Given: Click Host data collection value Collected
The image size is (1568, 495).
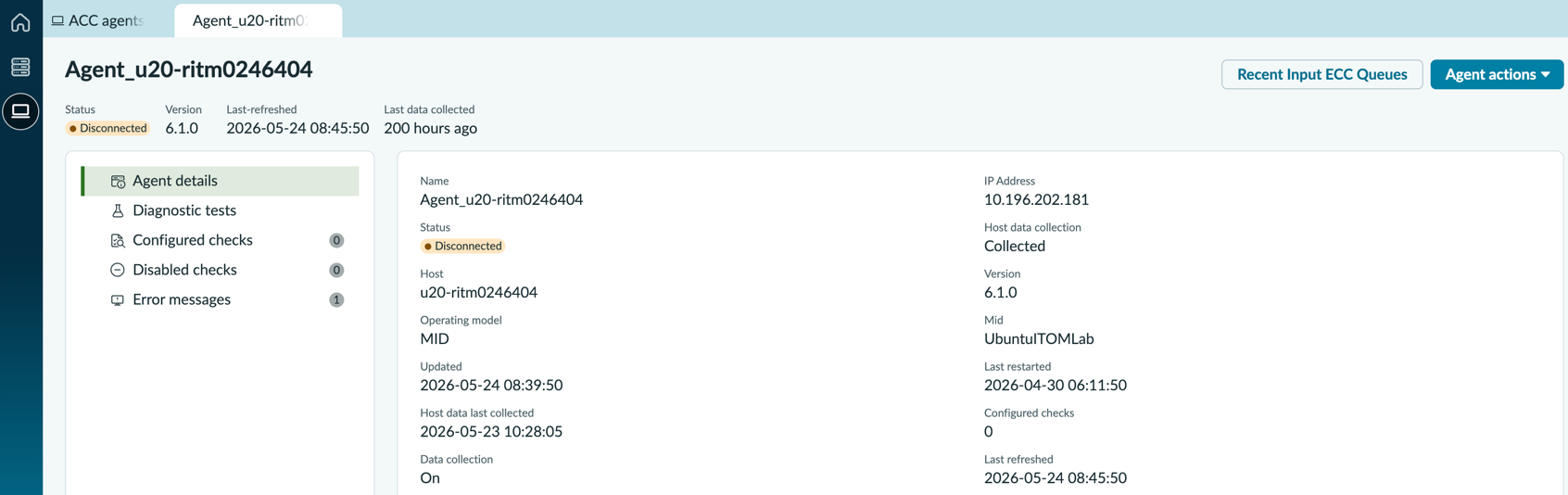Looking at the screenshot, I should [x=1015, y=246].
